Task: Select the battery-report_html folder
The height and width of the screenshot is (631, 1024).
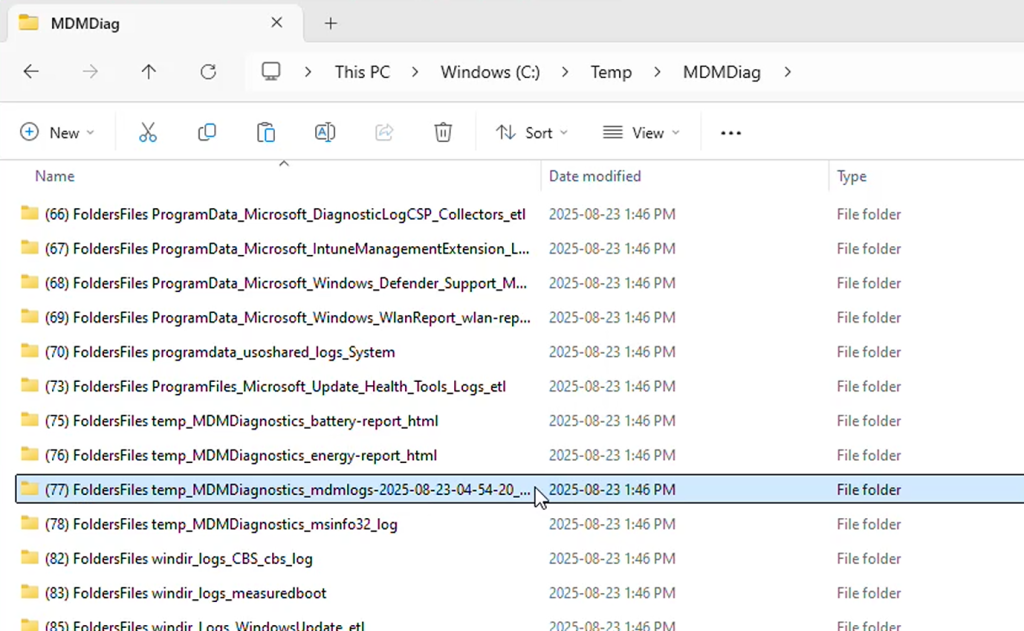Action: pos(255,421)
